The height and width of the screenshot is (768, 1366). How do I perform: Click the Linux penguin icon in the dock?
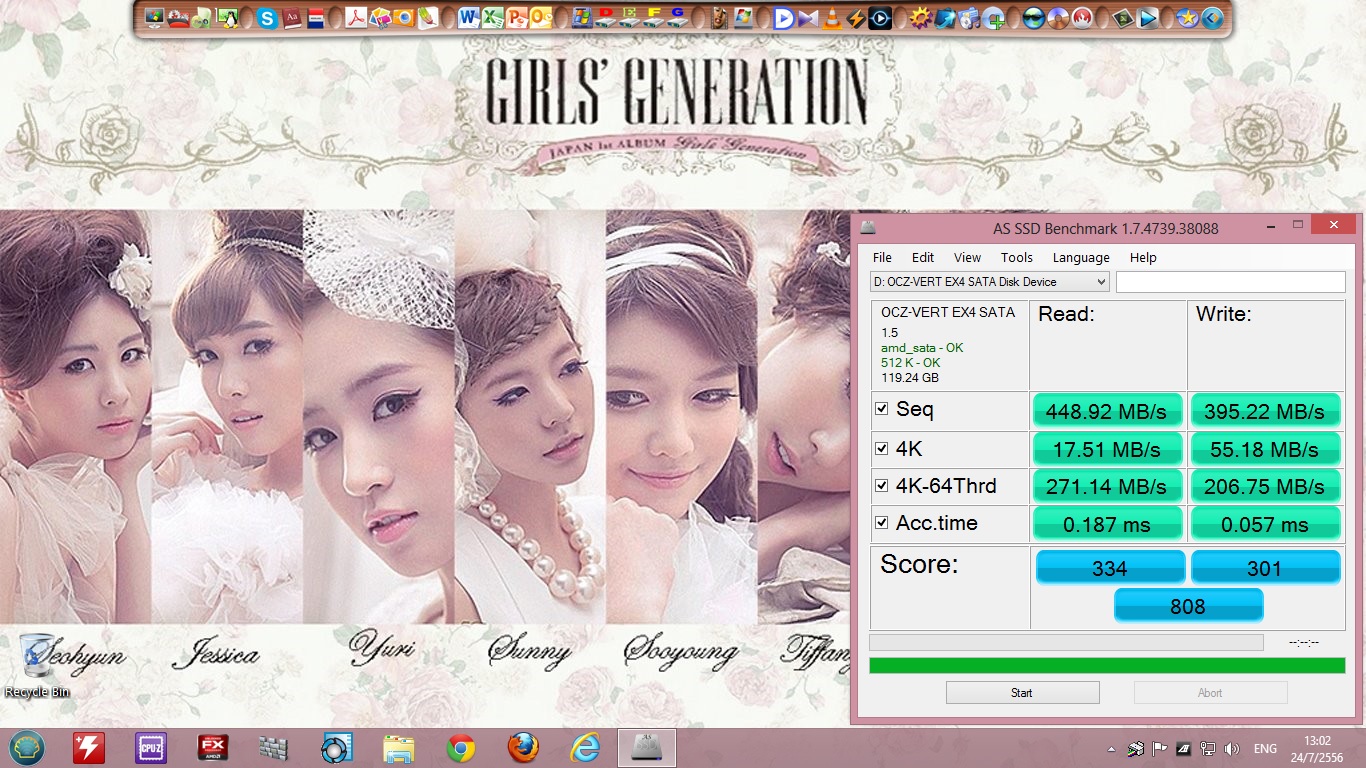click(x=228, y=18)
